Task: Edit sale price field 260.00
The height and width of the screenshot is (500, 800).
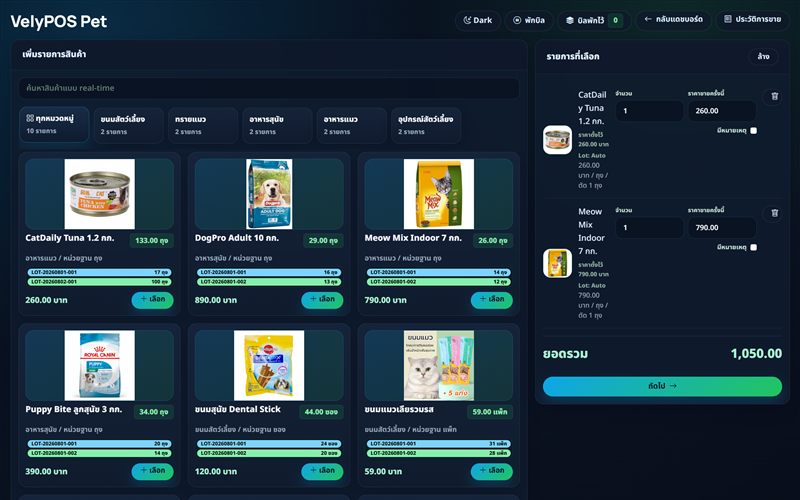Action: [x=721, y=111]
